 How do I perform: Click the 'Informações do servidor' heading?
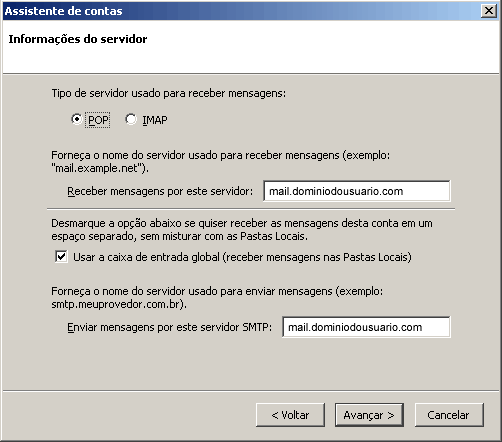point(78,39)
